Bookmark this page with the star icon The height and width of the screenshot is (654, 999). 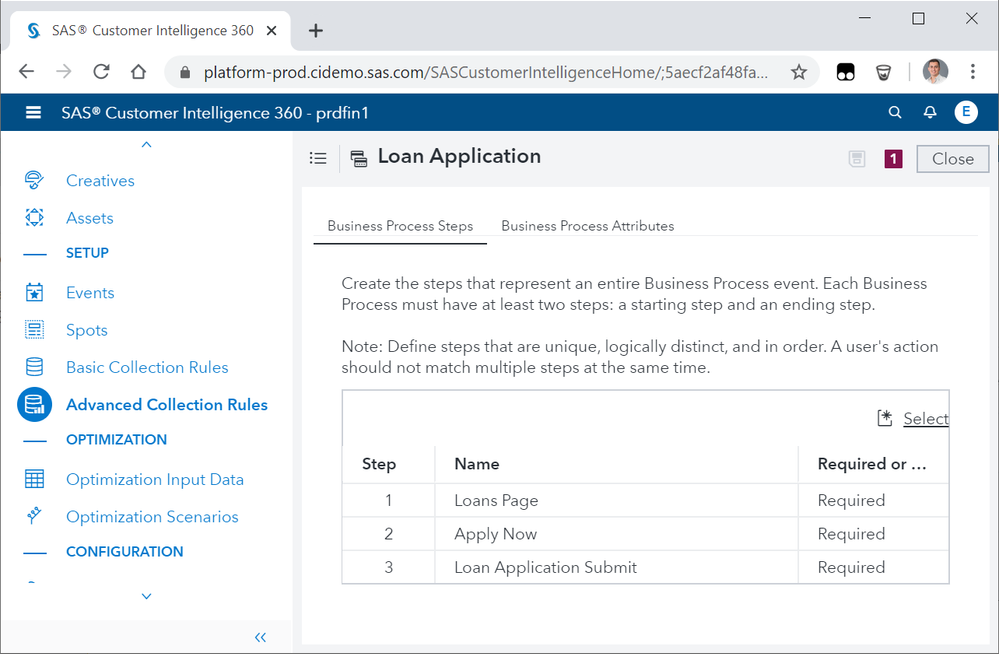(x=798, y=72)
